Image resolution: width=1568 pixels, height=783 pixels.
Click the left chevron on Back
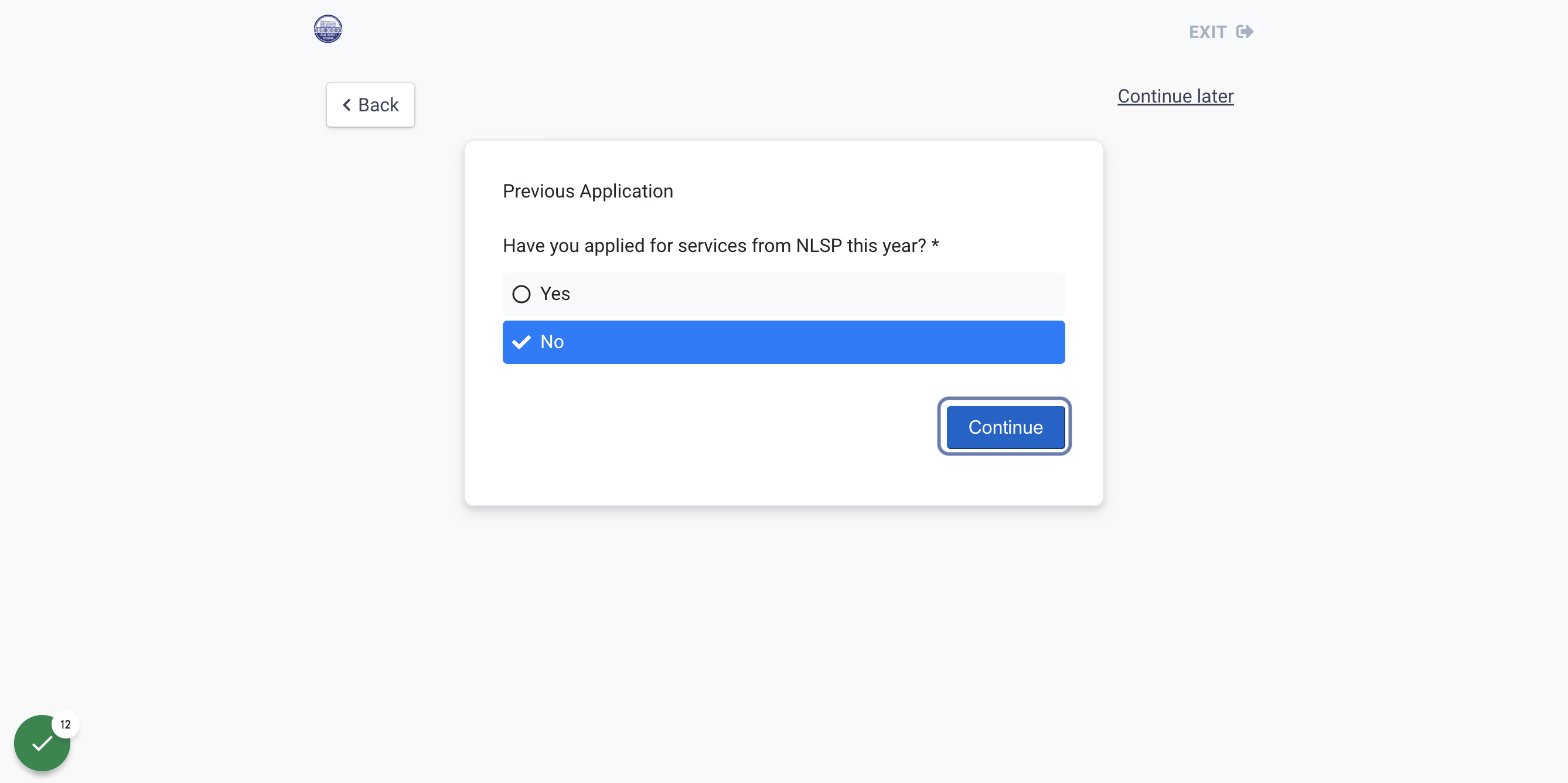click(x=346, y=105)
